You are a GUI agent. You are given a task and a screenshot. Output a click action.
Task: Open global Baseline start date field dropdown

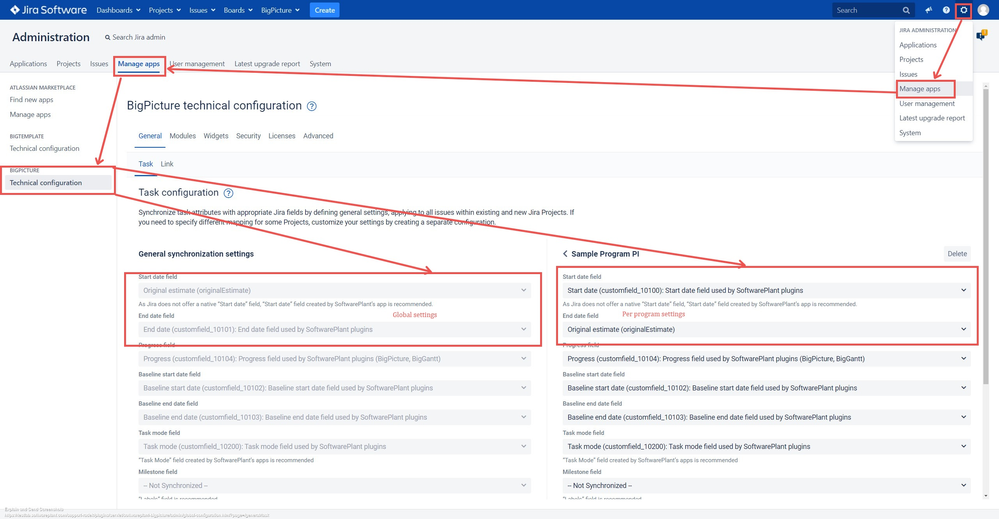334,388
